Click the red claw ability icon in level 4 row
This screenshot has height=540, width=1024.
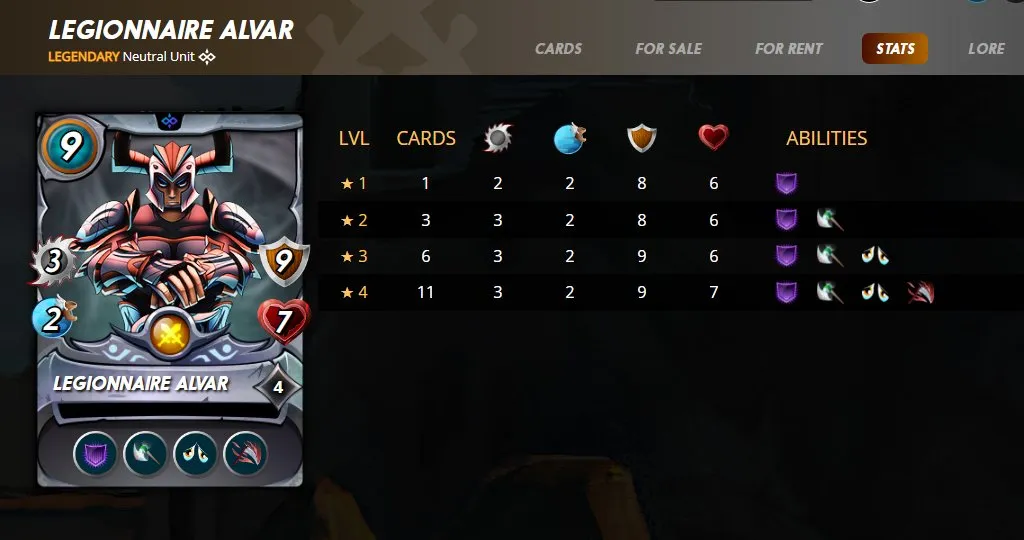click(x=921, y=293)
